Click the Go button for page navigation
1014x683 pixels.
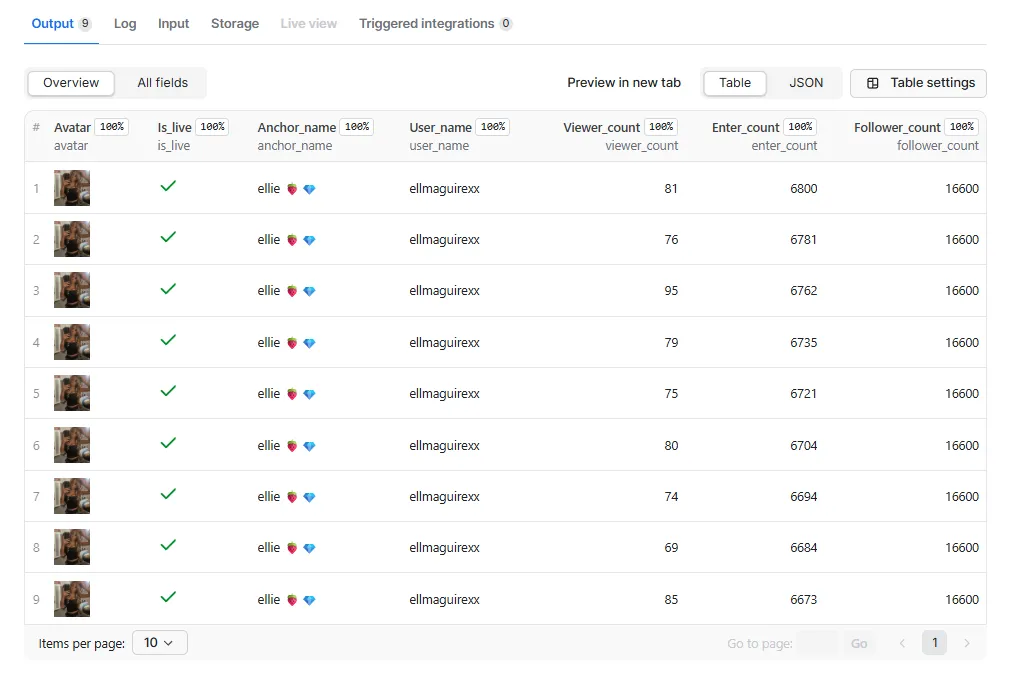click(859, 643)
